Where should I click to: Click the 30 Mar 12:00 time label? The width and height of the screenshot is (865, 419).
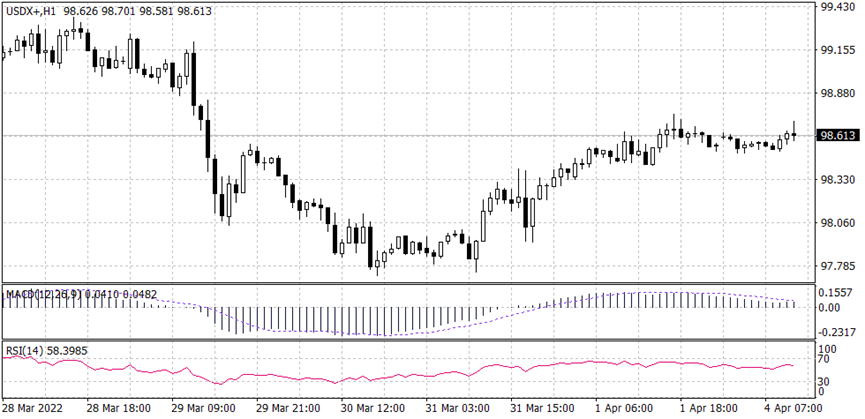point(374,408)
